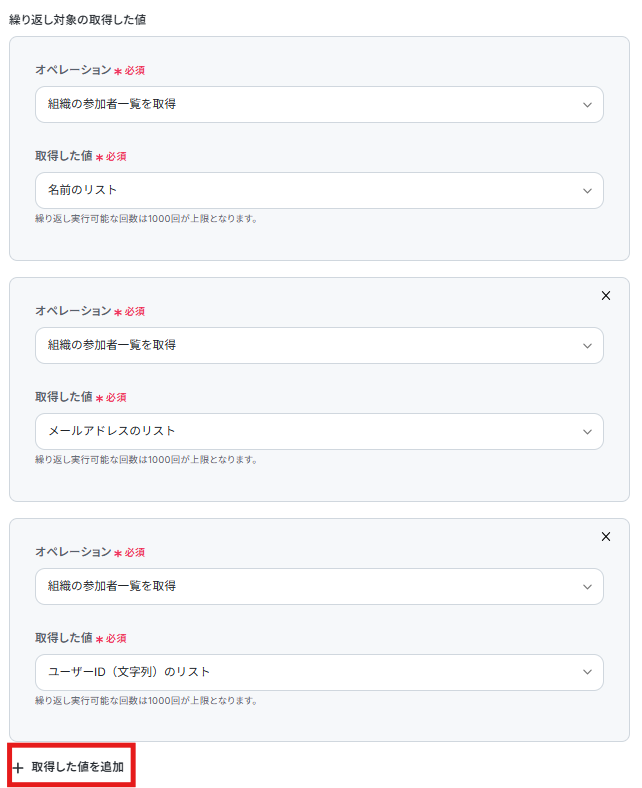
Task: Click the 取得した値 label above メールアドレスのリスト
Action: coord(64,398)
